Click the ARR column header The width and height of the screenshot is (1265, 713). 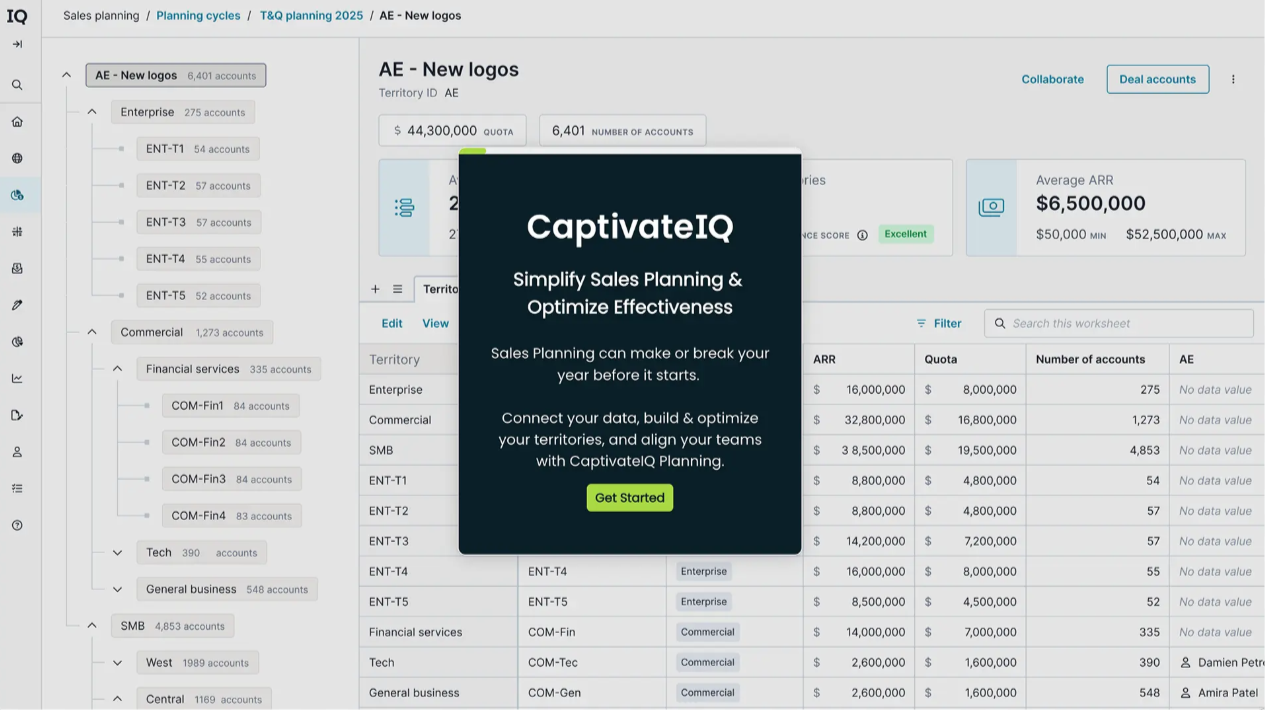[858, 359]
